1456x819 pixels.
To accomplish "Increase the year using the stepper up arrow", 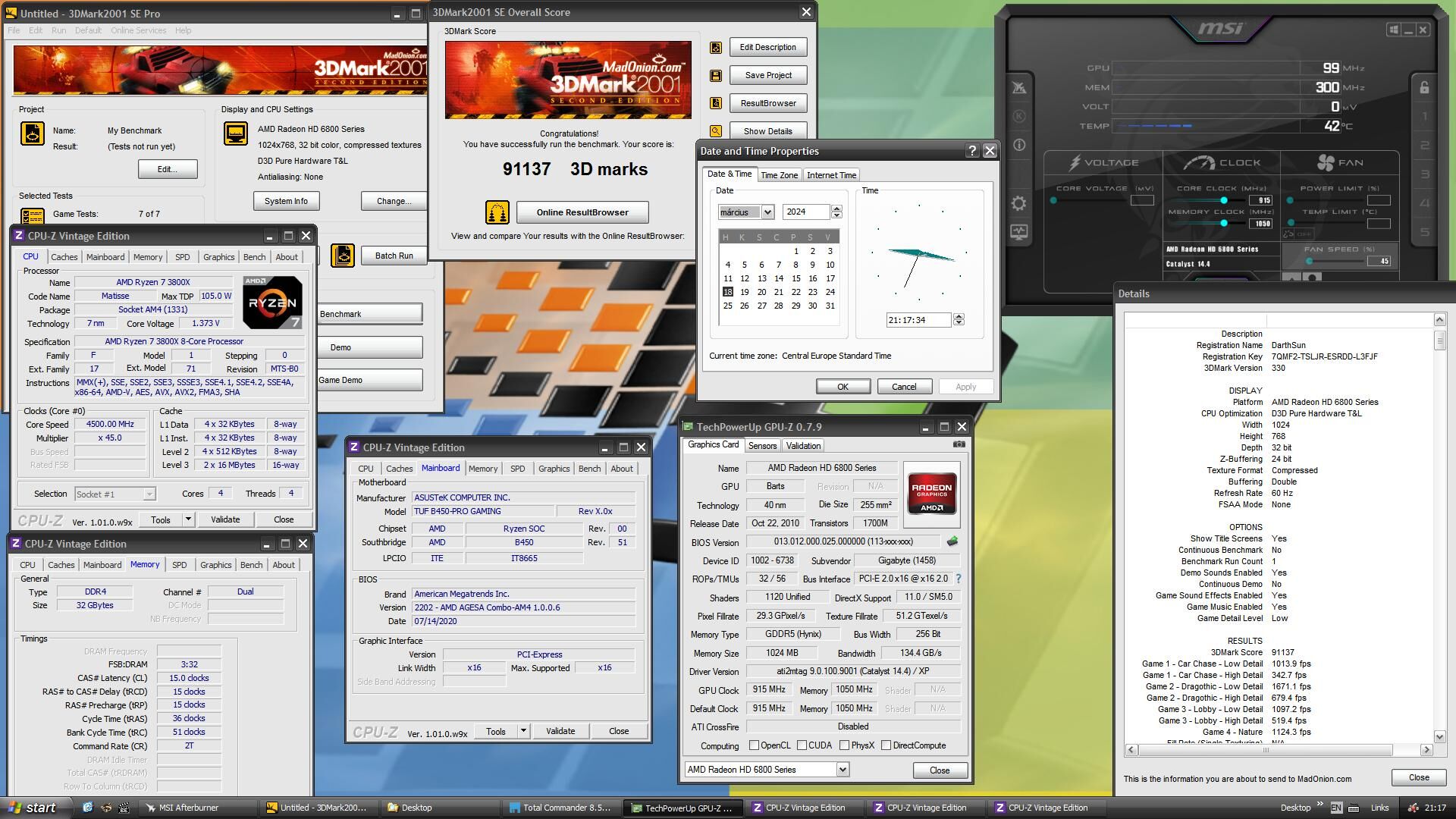I will coord(836,209).
